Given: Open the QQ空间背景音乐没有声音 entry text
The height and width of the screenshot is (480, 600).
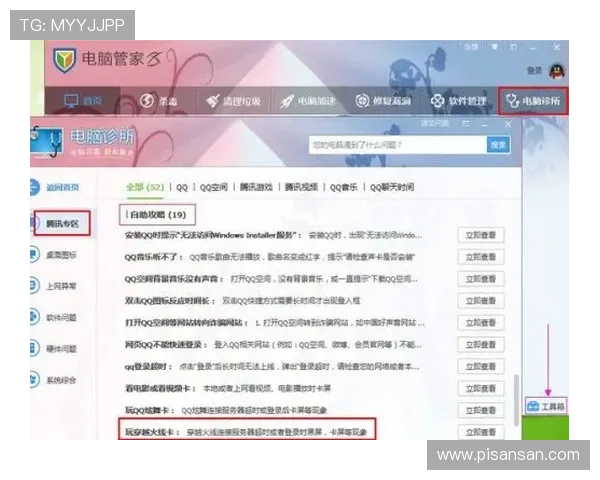Looking at the screenshot, I should [x=271, y=279].
